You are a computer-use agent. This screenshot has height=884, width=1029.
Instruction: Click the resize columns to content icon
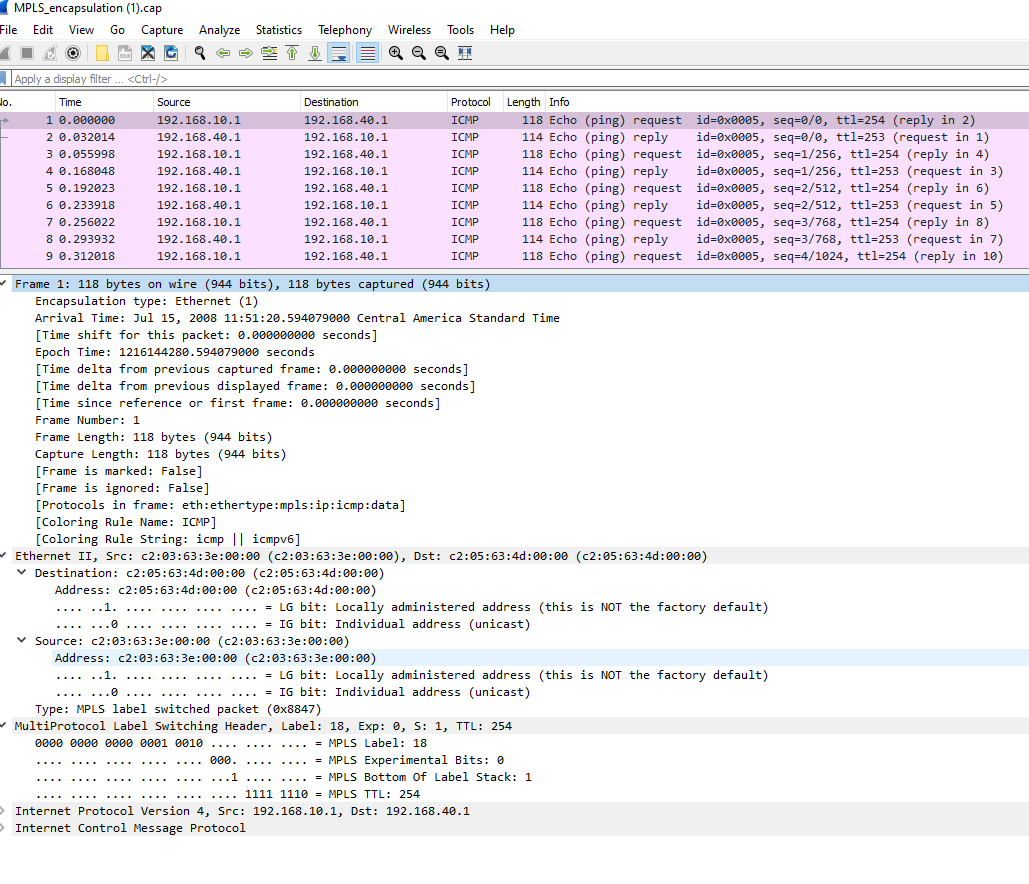click(464, 53)
